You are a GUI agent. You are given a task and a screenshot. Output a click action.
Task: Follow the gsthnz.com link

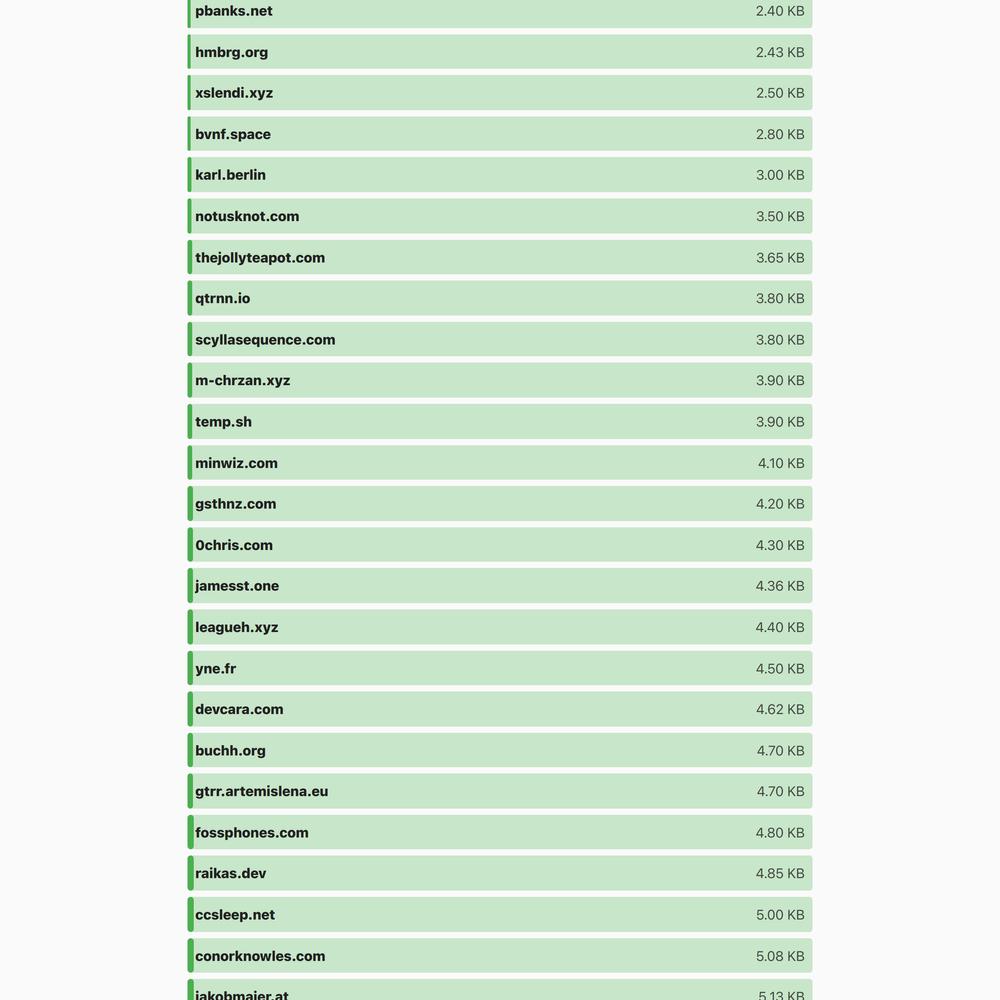point(236,504)
